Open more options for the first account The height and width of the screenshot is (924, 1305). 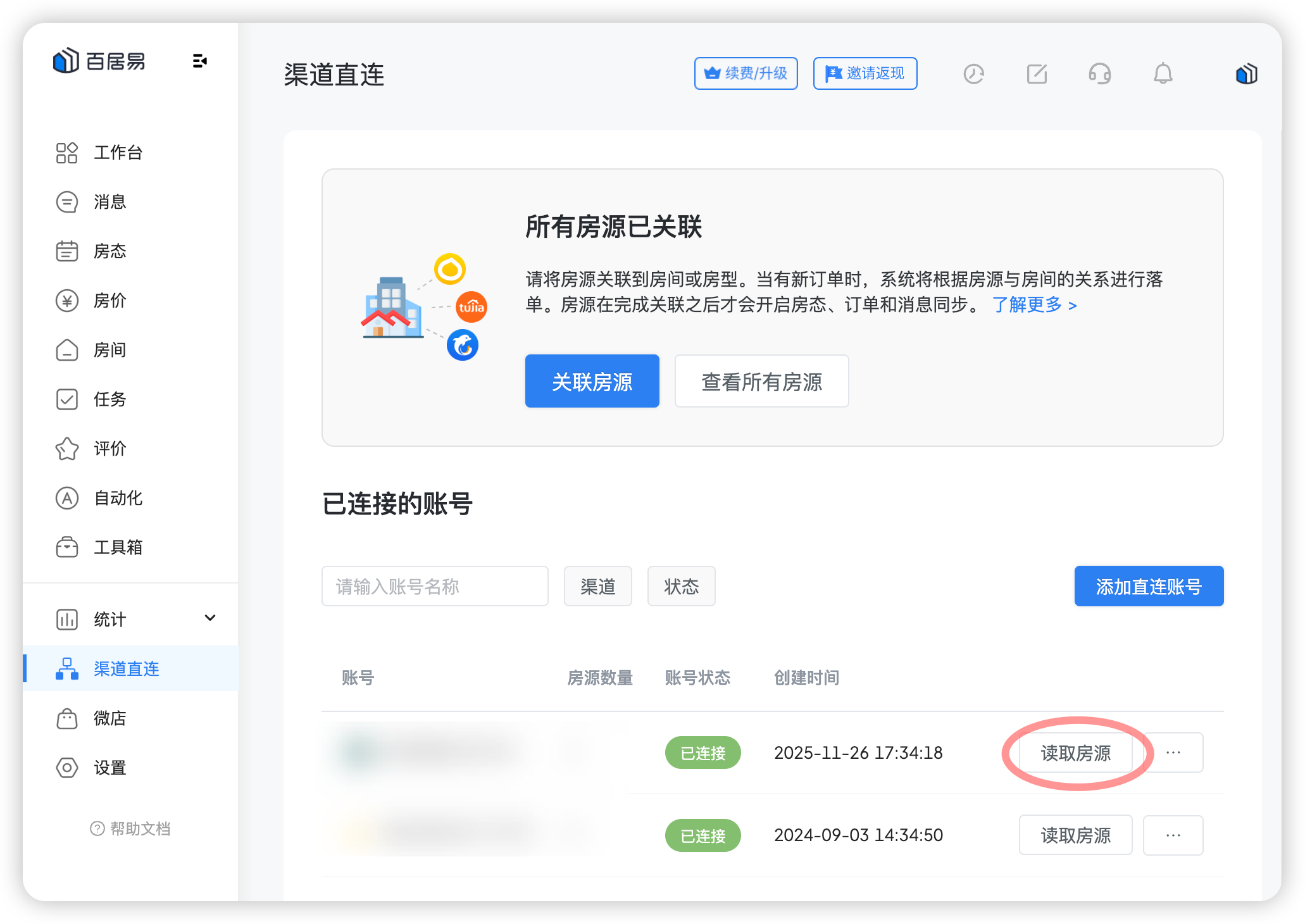click(1173, 752)
